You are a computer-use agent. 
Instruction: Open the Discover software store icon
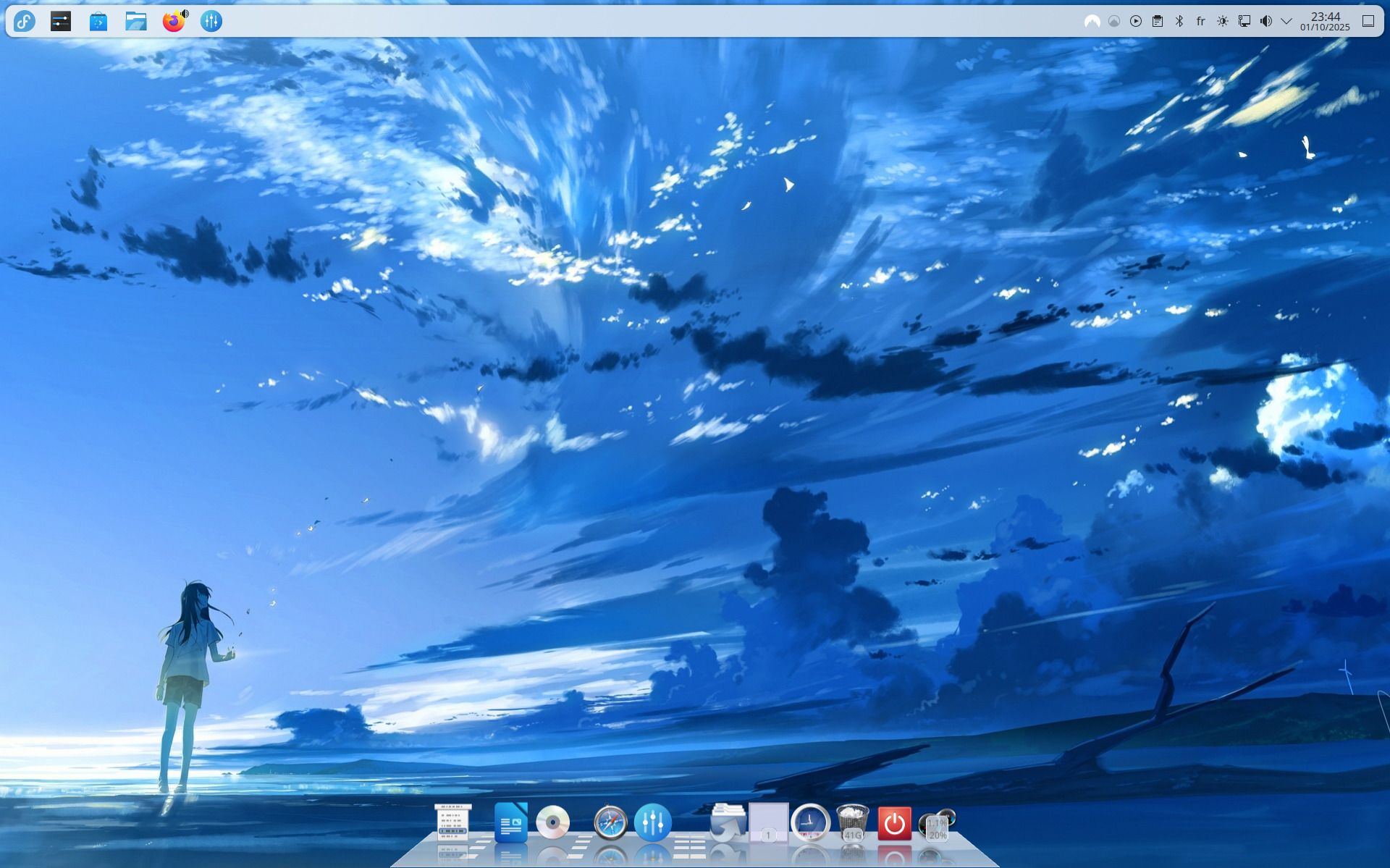pos(98,21)
